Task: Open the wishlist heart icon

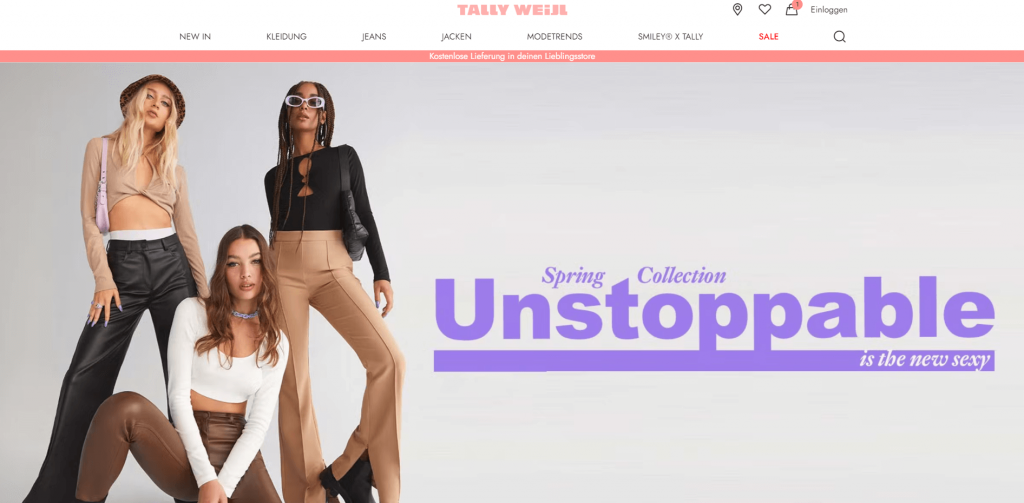Action: coord(765,9)
